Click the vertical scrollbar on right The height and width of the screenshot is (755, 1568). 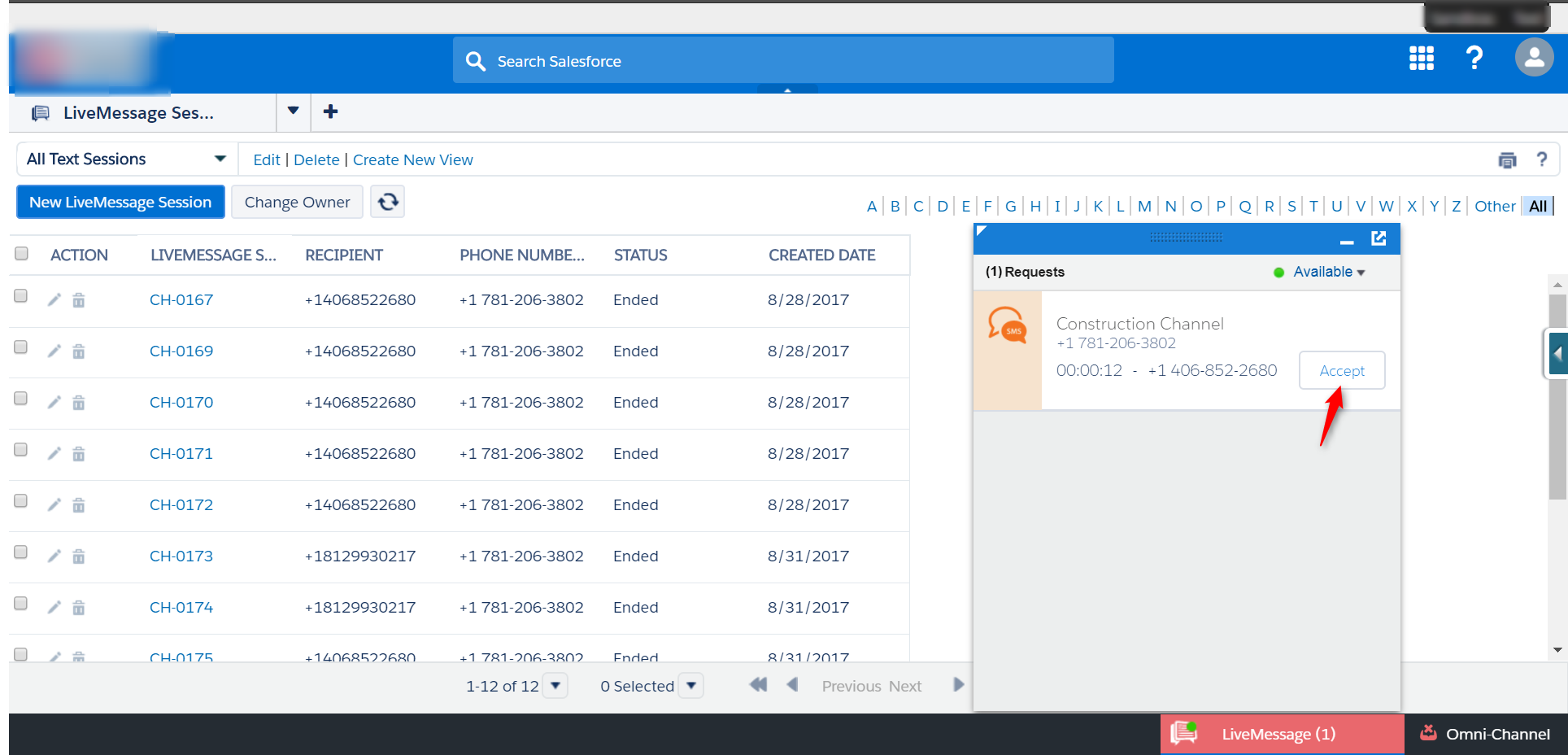coord(1557,397)
